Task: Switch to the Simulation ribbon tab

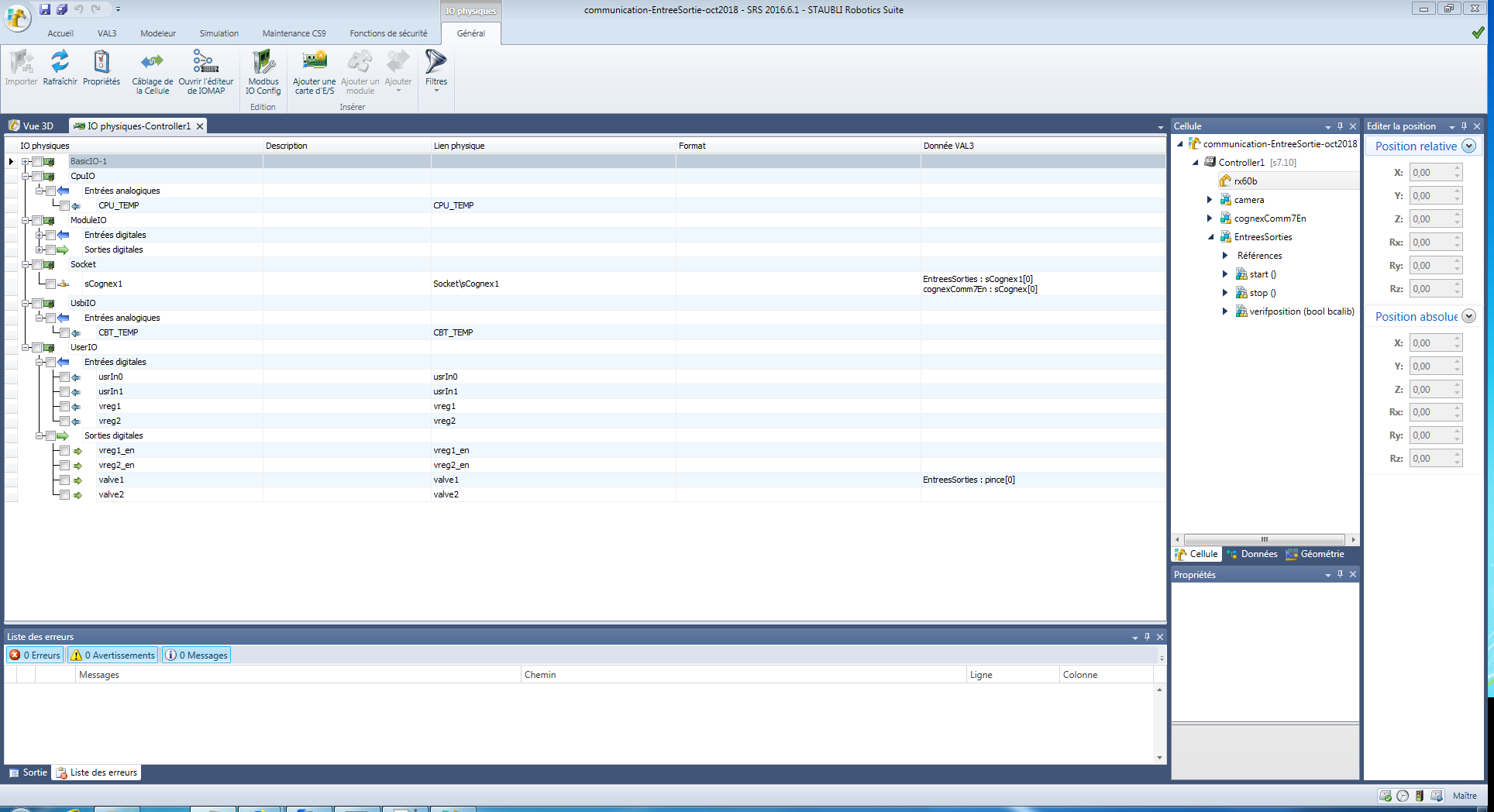Action: 219,33
